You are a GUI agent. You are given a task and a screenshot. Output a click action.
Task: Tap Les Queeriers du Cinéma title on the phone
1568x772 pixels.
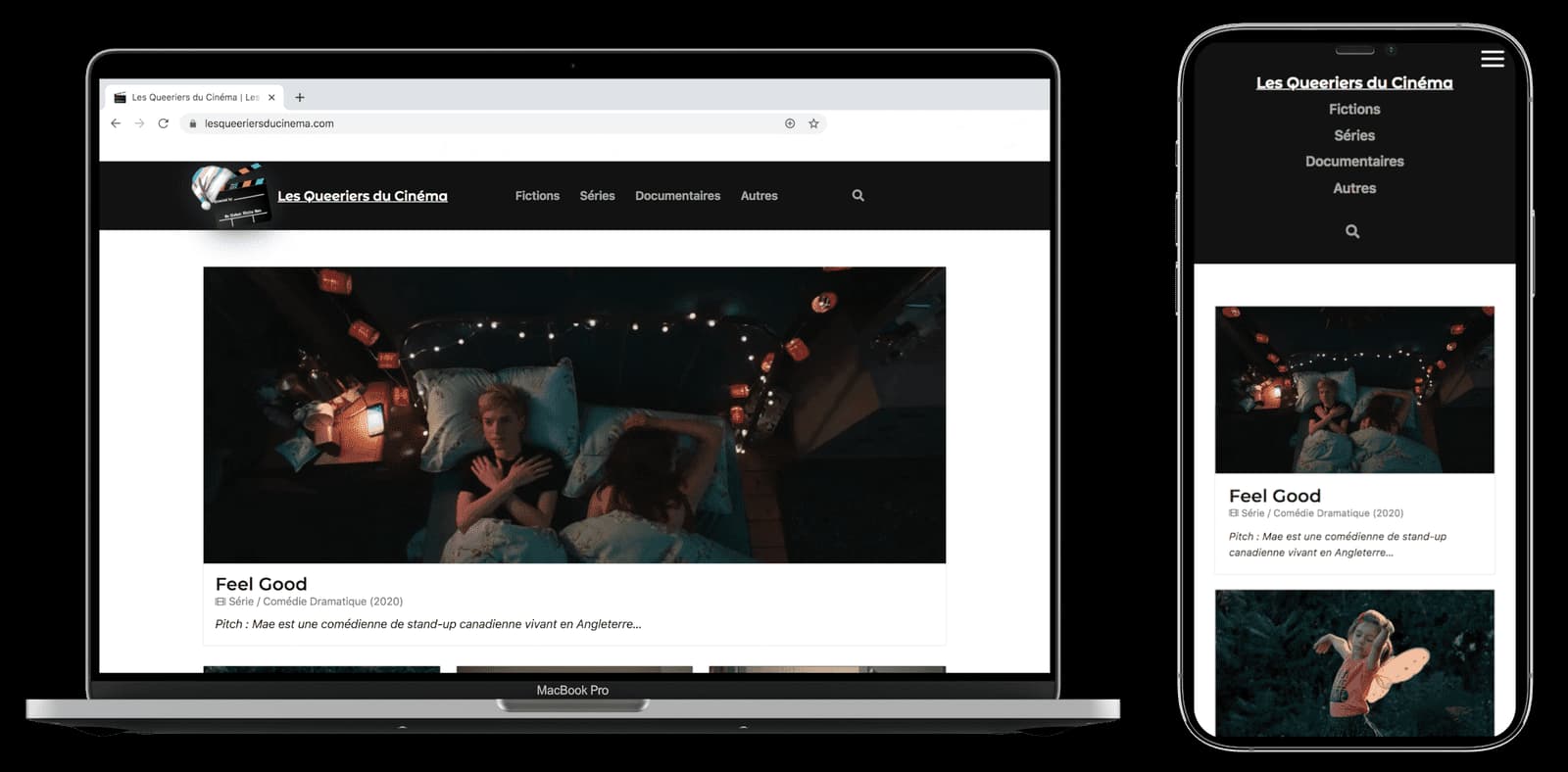click(1354, 83)
